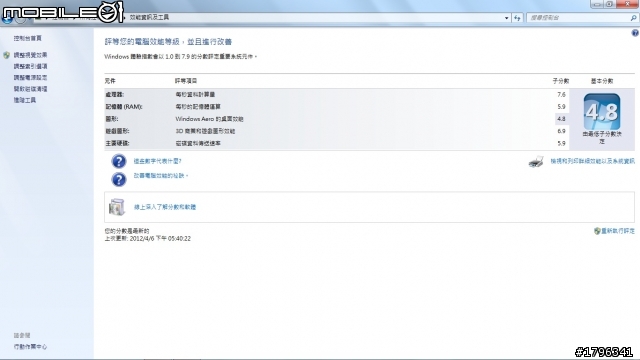Select the 記憶體 (RAM) row

337,107
